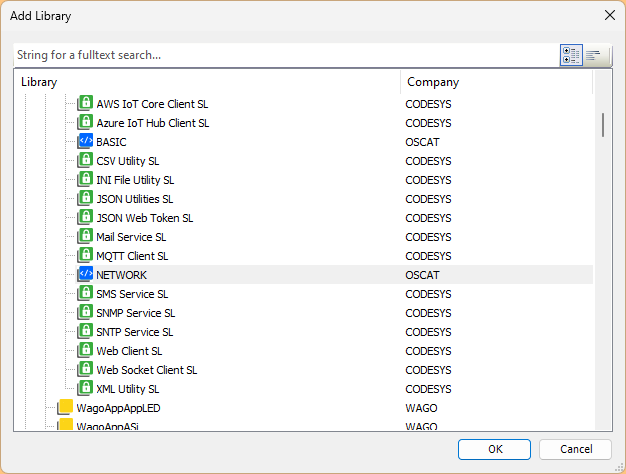Click the WagoAppAppLED yellow folder icon
626x474 pixels.
pos(65,407)
